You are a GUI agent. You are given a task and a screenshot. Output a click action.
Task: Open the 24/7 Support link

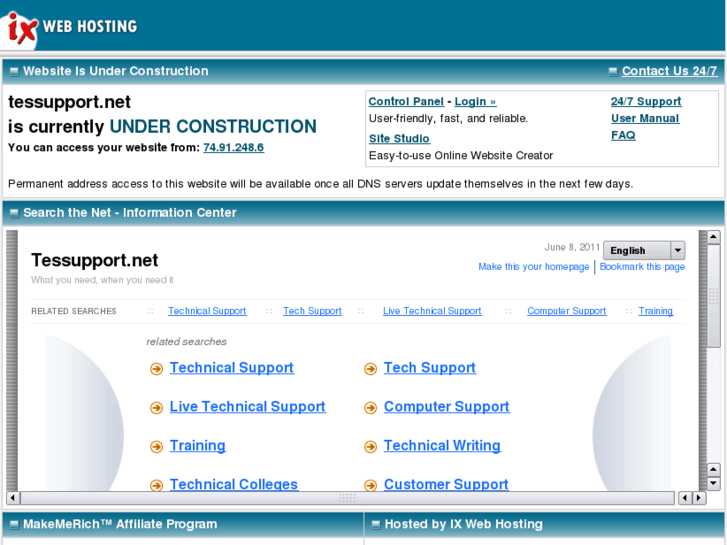[646, 101]
